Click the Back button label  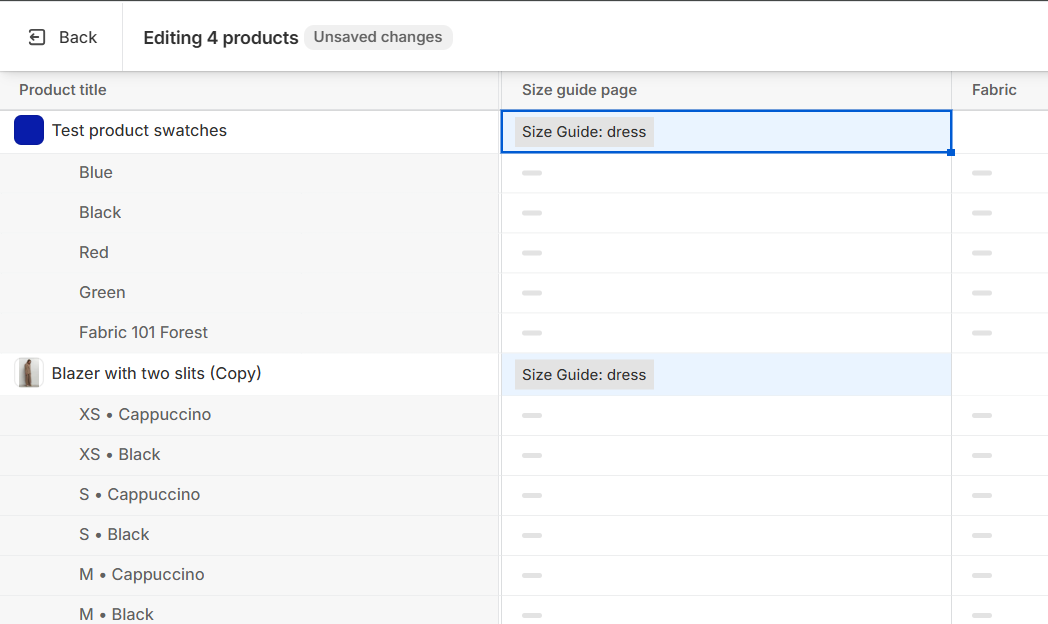pos(77,37)
